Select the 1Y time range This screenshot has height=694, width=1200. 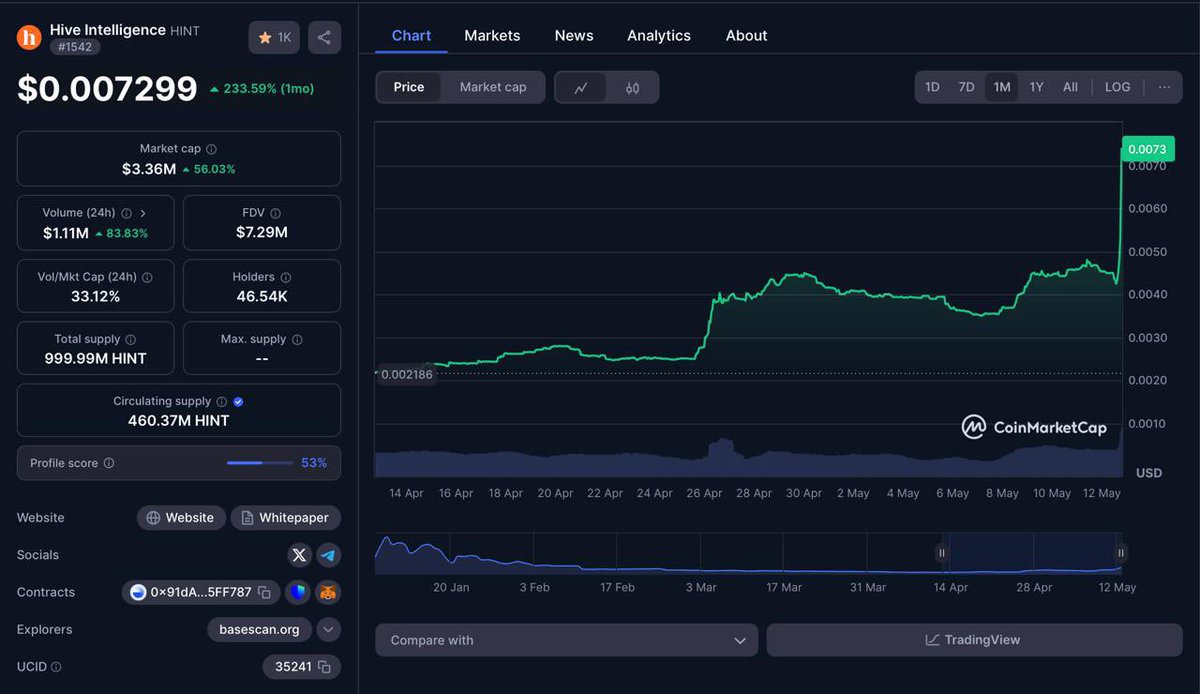[x=1036, y=87]
